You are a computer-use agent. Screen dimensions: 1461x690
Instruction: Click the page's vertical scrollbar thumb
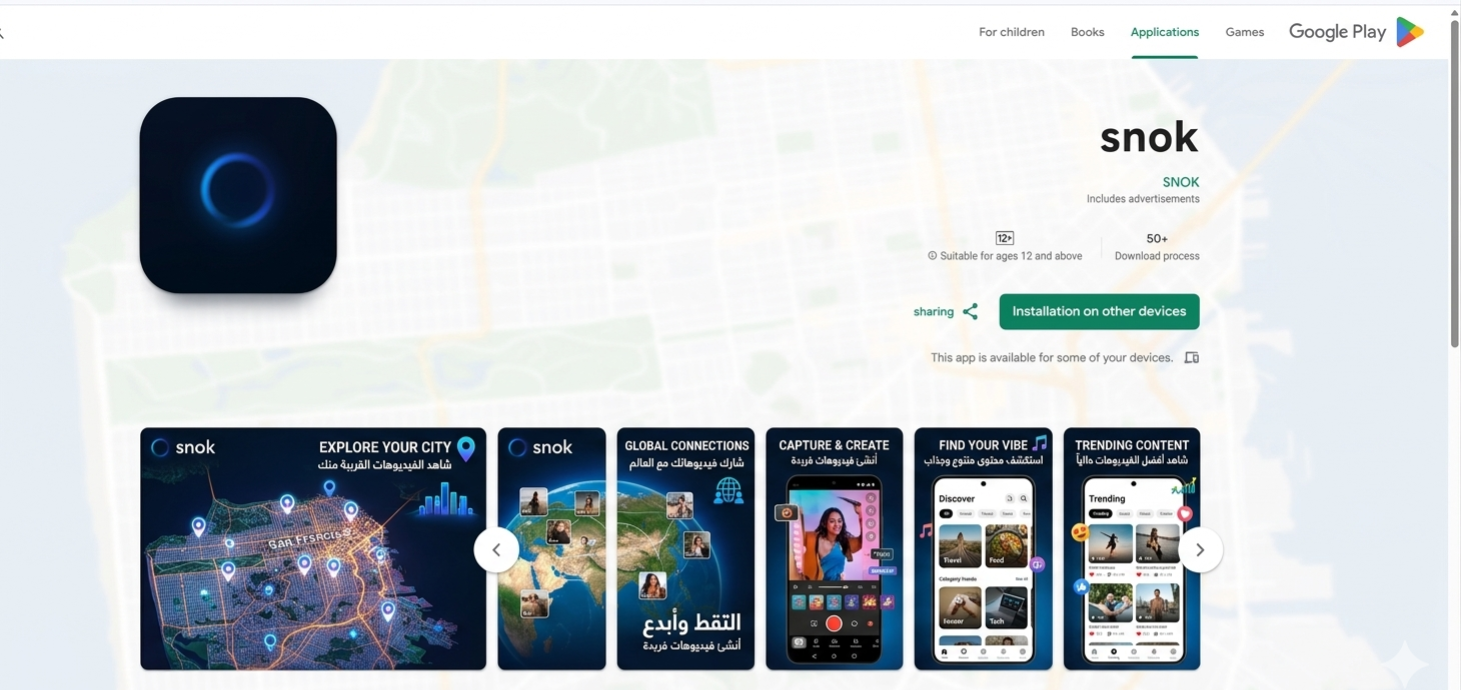[x=1454, y=184]
